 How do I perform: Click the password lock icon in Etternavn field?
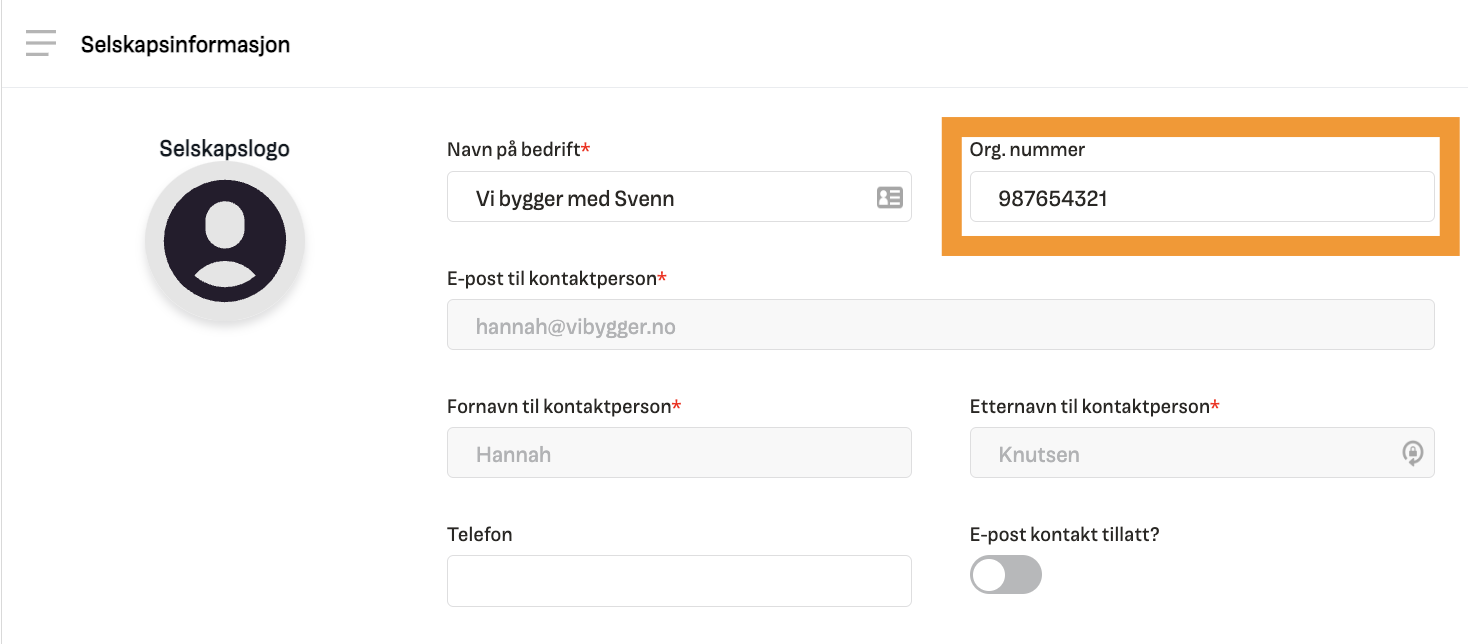tap(1413, 453)
